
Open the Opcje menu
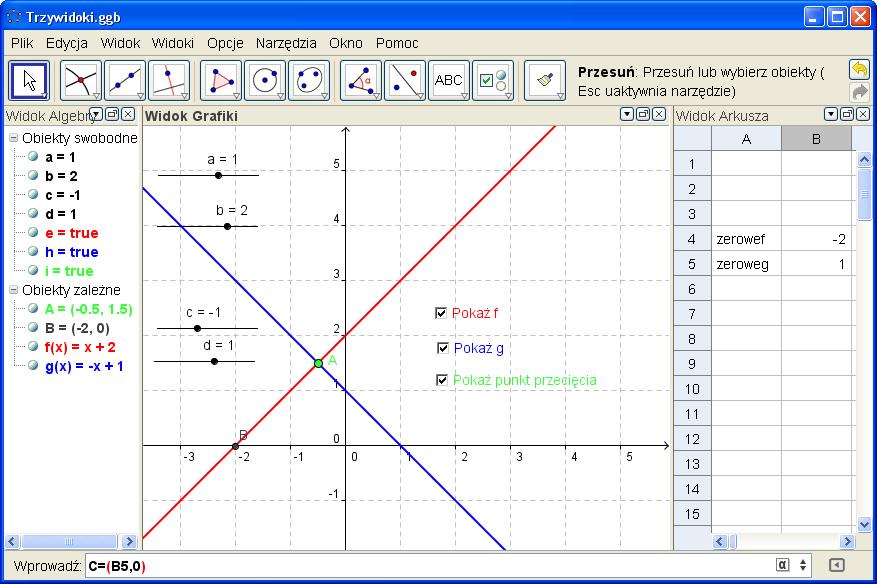pyautogui.click(x=225, y=43)
